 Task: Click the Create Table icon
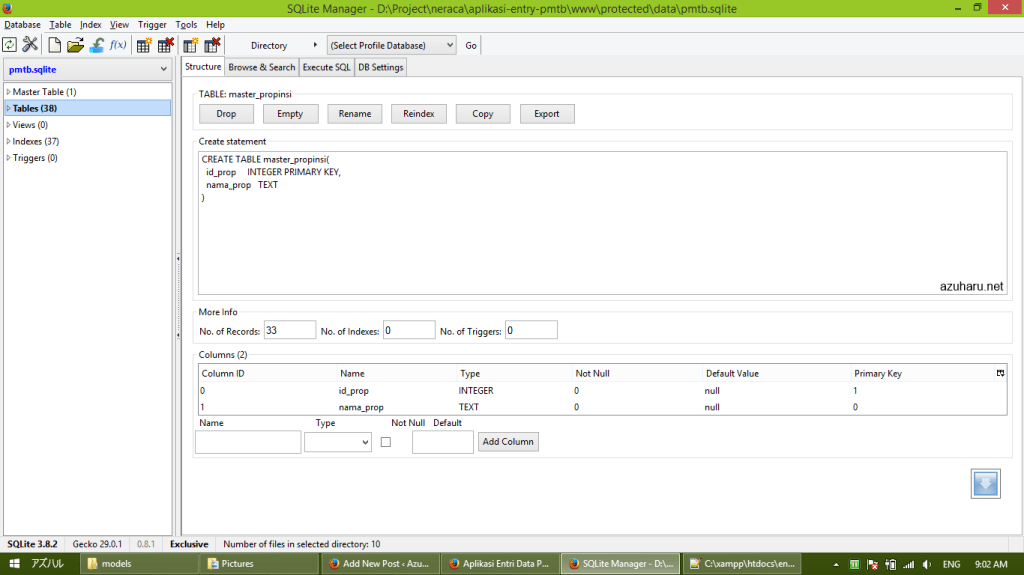tap(144, 45)
